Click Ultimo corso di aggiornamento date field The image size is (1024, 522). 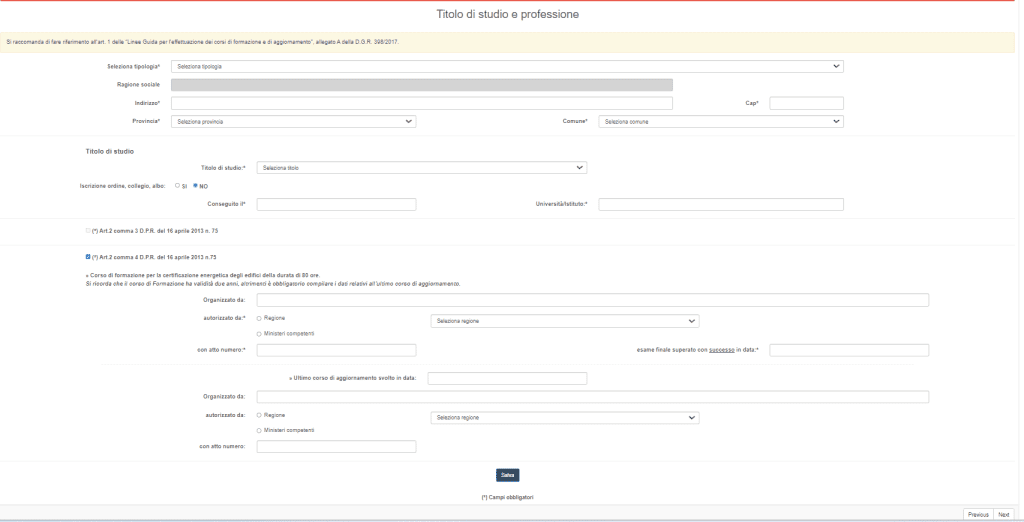coord(506,378)
